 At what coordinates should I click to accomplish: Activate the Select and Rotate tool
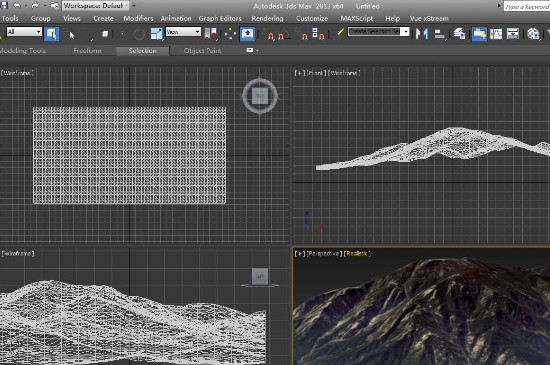pyautogui.click(x=139, y=34)
